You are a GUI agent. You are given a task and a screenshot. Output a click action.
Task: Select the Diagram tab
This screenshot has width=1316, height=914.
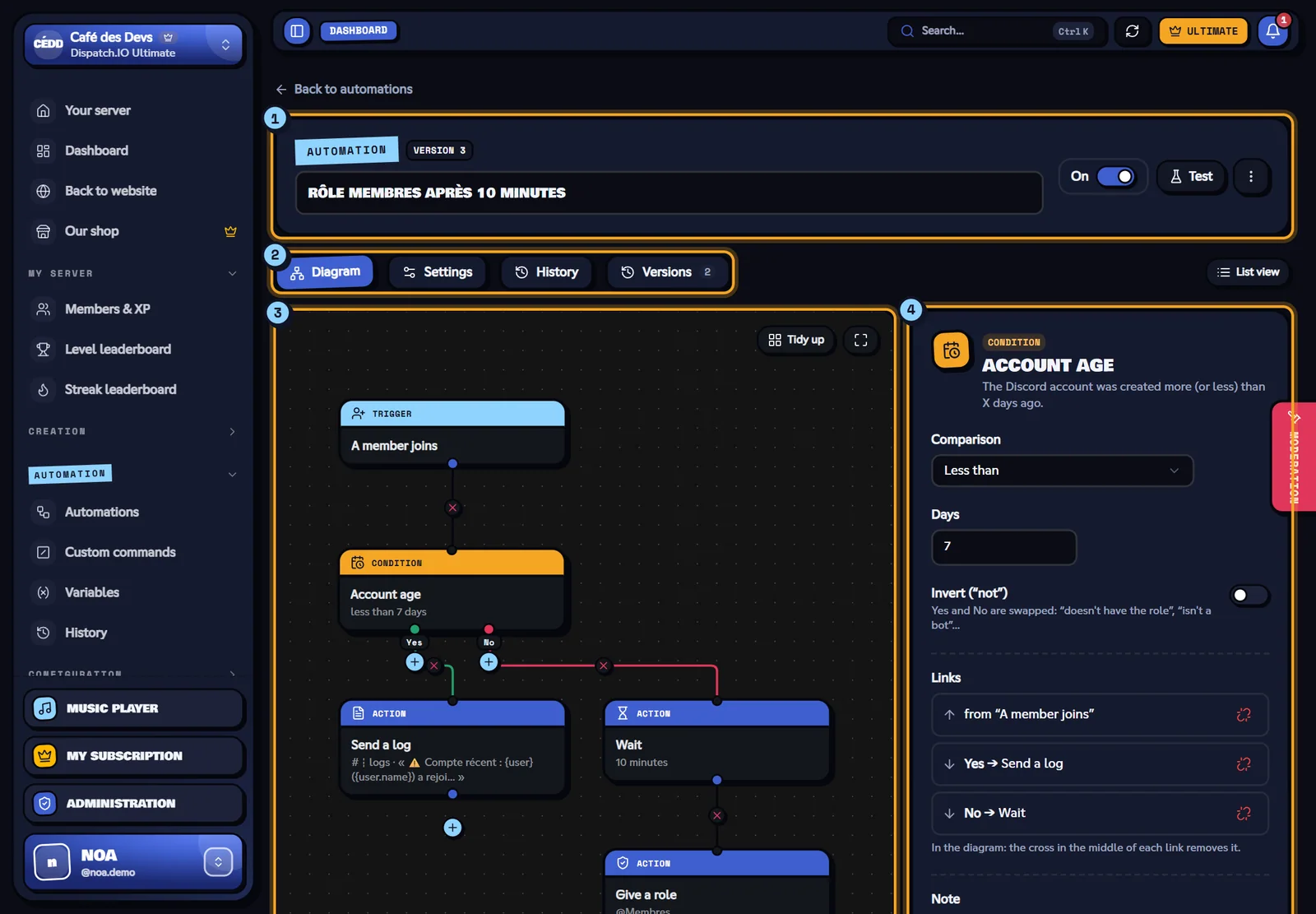(x=325, y=272)
